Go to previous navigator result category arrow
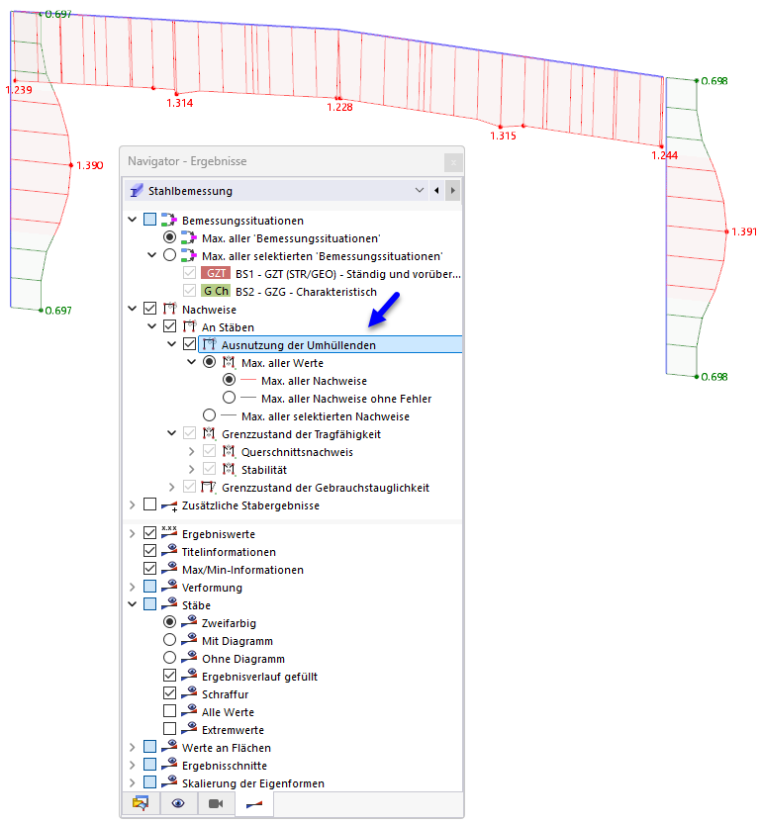 pos(437,190)
